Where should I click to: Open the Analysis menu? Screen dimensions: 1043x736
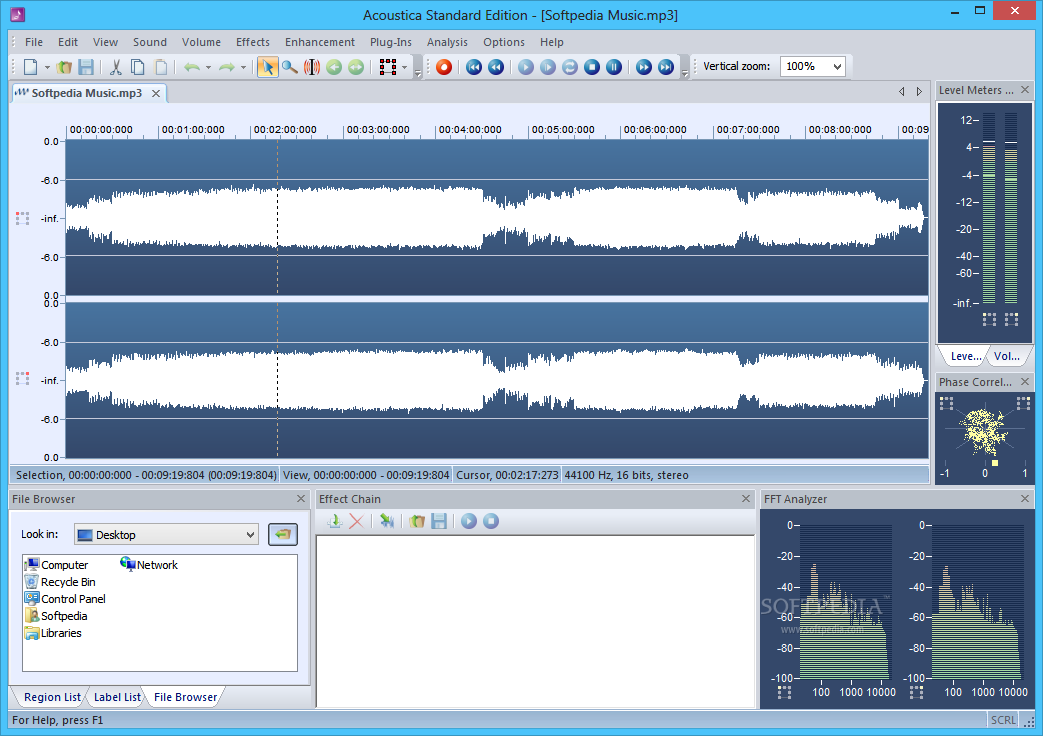447,42
